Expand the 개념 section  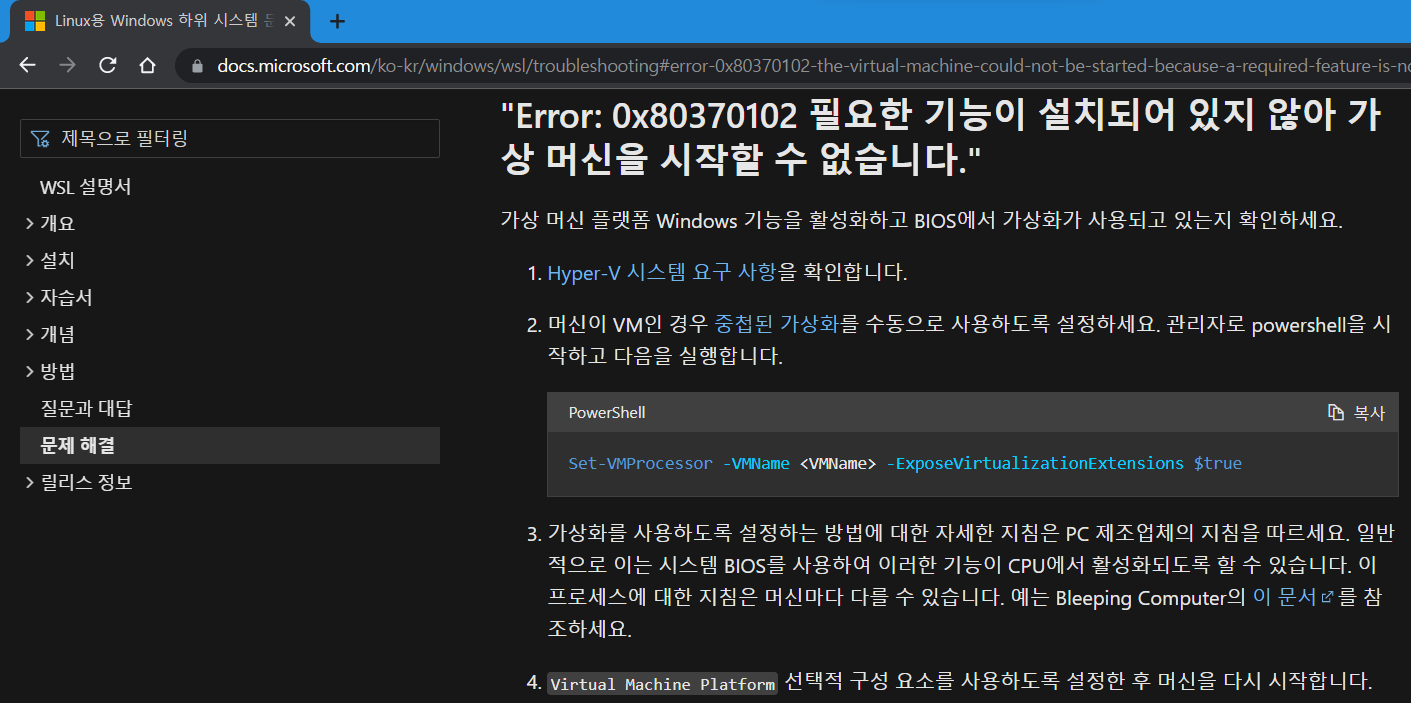pos(50,335)
